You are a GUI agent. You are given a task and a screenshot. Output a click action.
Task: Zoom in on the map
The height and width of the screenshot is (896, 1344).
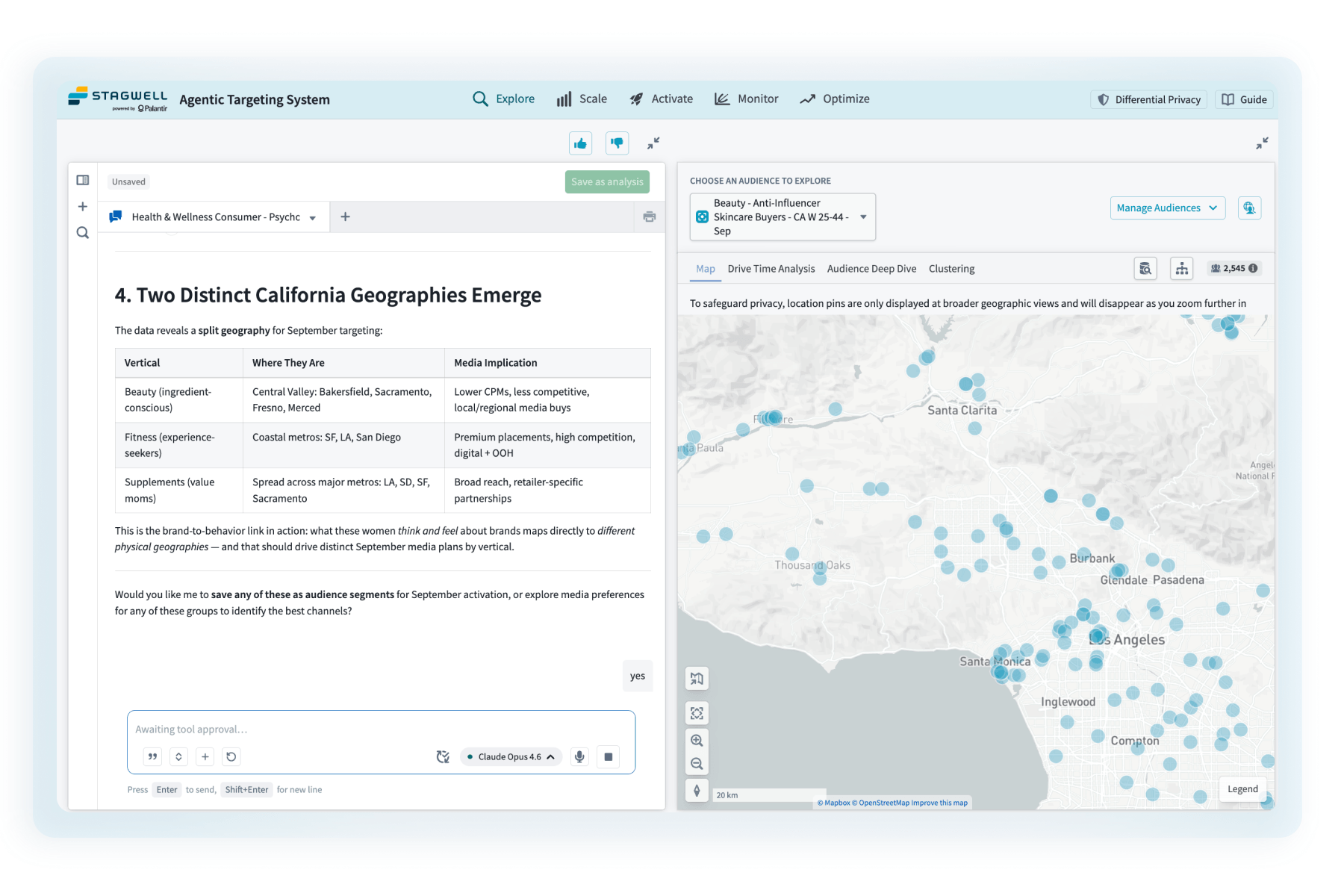pyautogui.click(x=697, y=740)
